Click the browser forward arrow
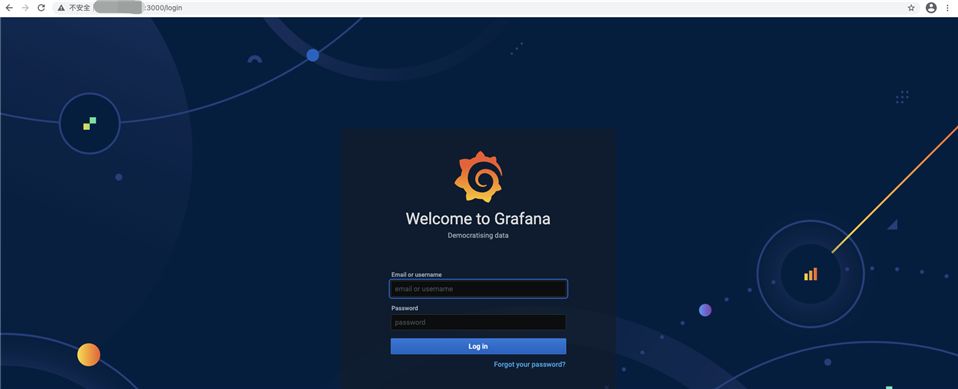This screenshot has height=389, width=958. tap(25, 8)
